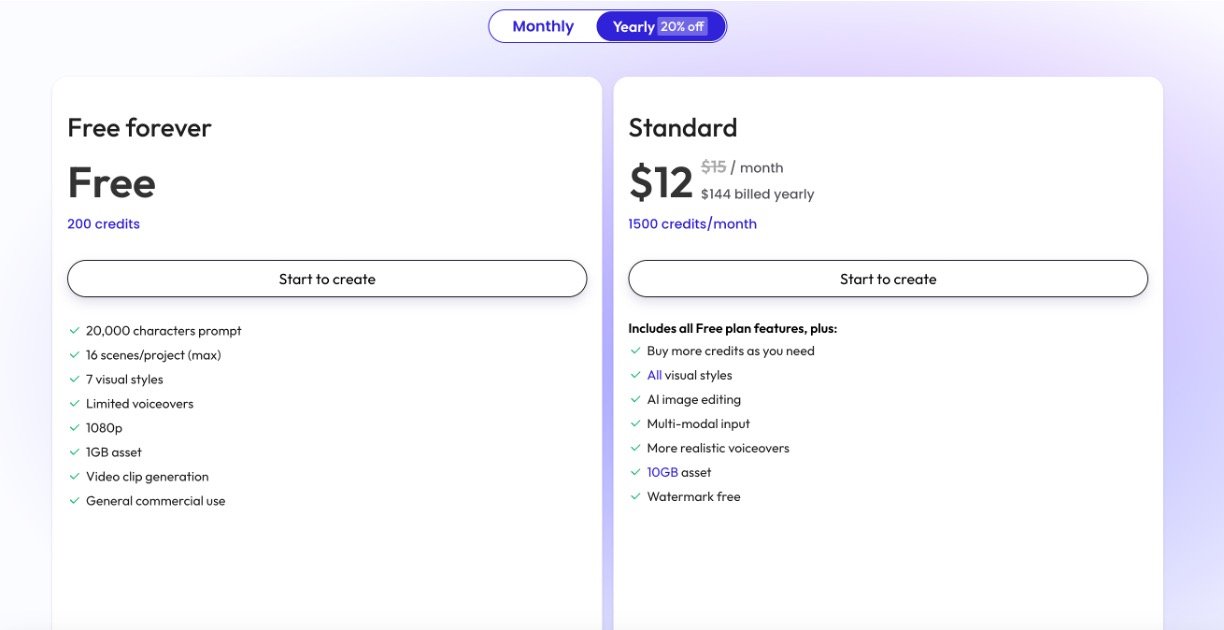Select the Yearly billing option
The height and width of the screenshot is (630, 1224).
pyautogui.click(x=634, y=27)
